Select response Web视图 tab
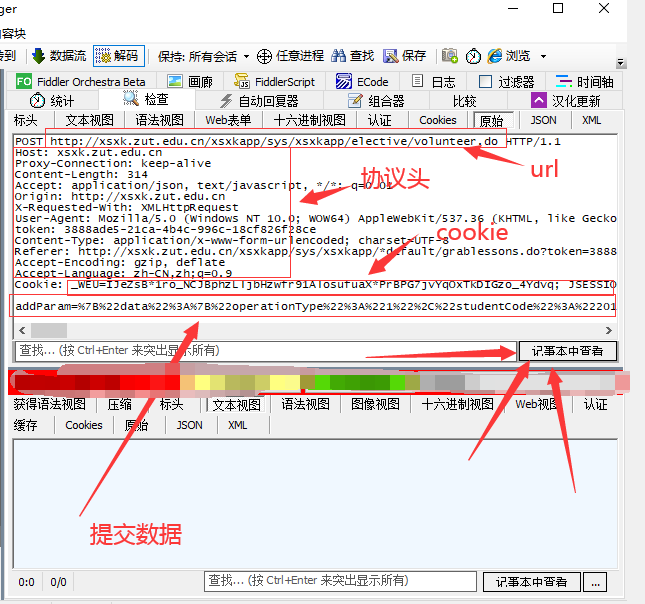 (536, 404)
